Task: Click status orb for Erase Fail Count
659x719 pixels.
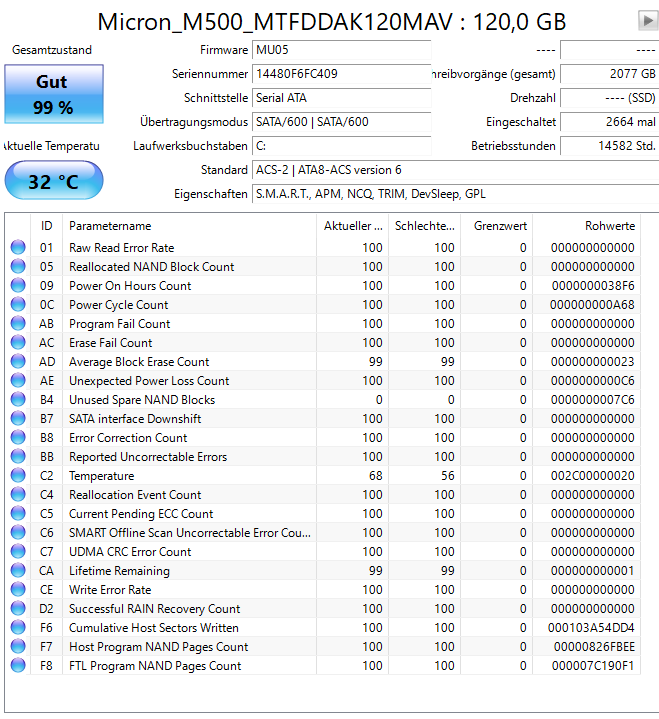Action: (x=18, y=342)
